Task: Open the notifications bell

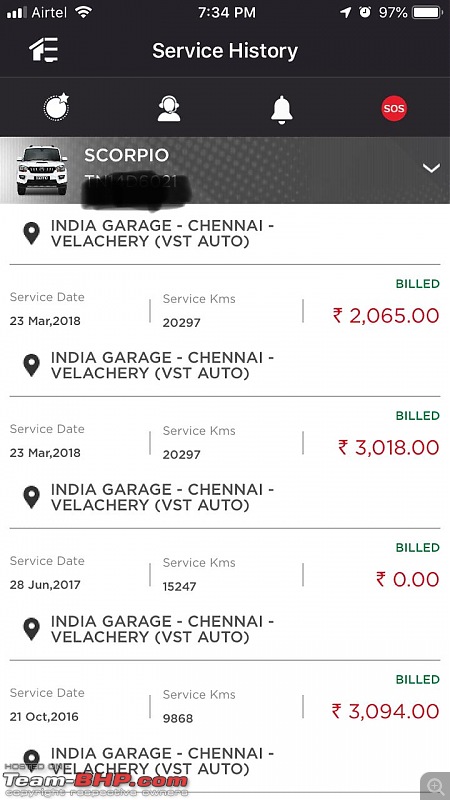Action: coord(281,109)
